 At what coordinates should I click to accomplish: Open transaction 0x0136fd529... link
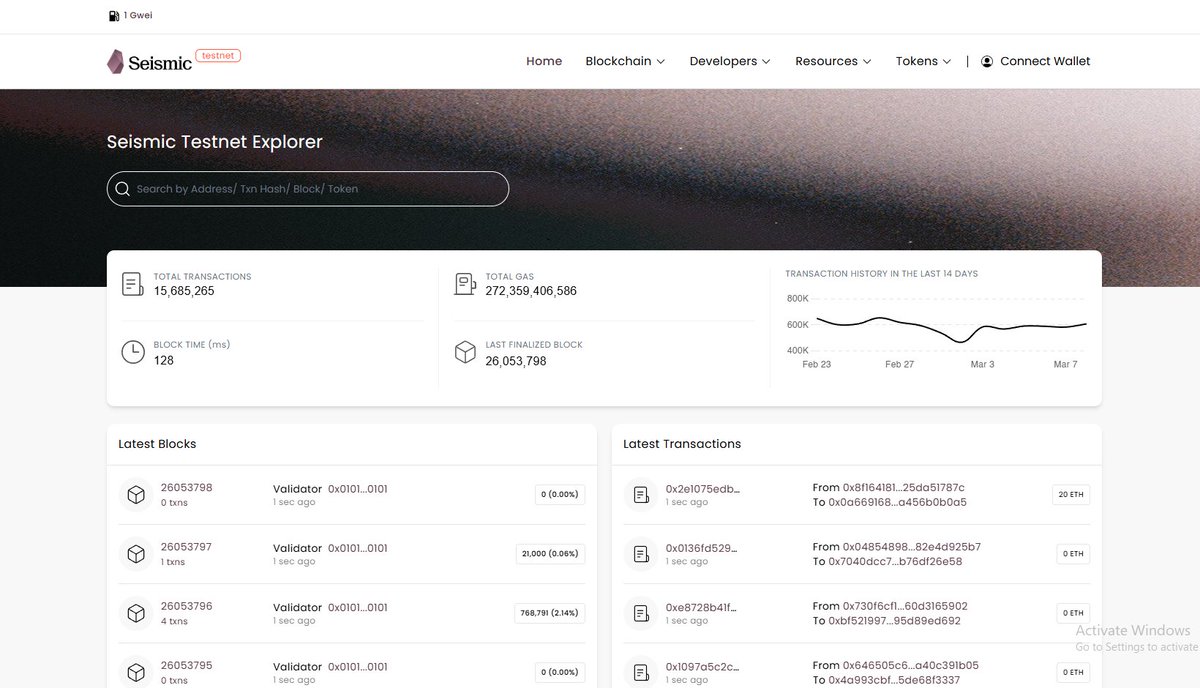point(703,548)
